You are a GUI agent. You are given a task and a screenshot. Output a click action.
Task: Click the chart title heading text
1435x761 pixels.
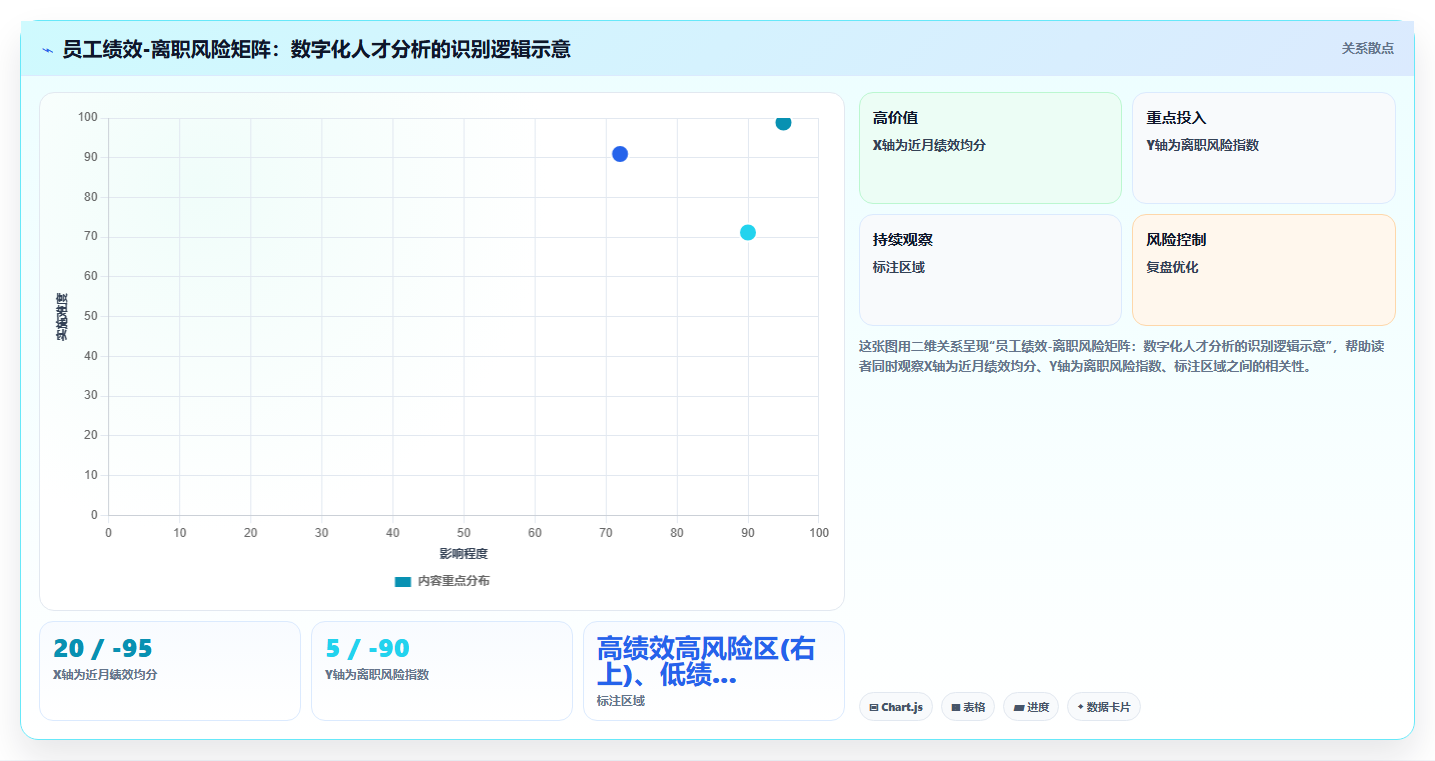click(x=316, y=49)
